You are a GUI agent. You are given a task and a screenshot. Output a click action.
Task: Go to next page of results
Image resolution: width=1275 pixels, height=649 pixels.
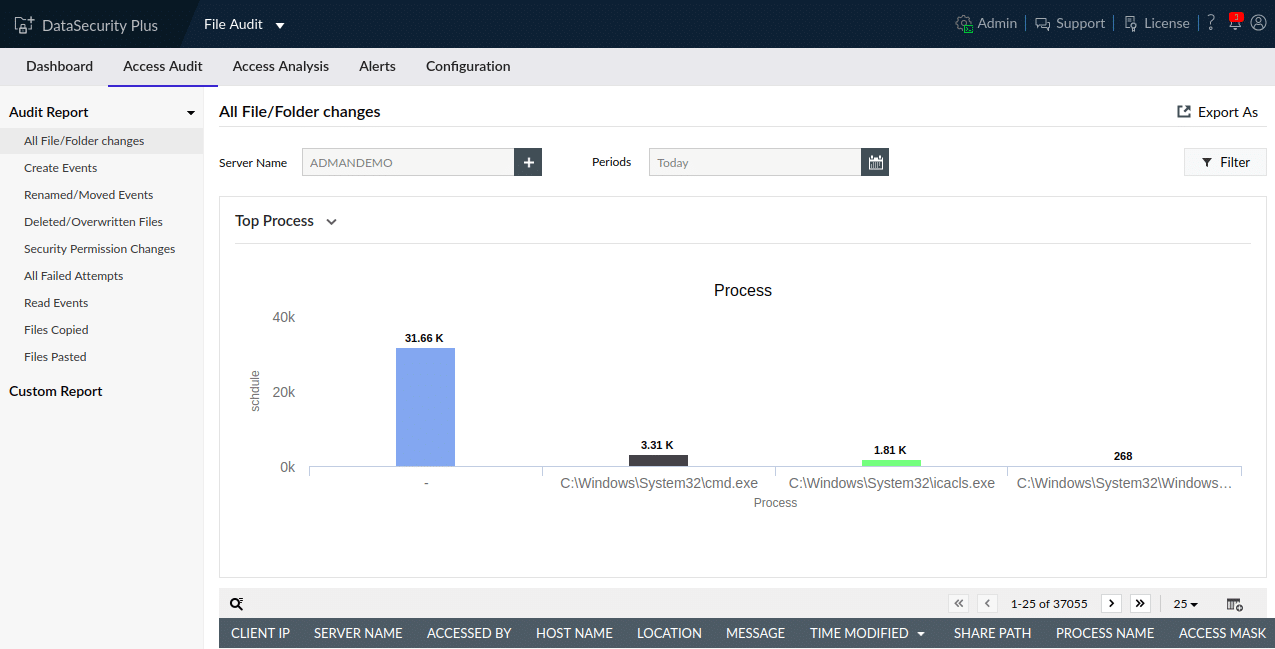[x=1111, y=604]
